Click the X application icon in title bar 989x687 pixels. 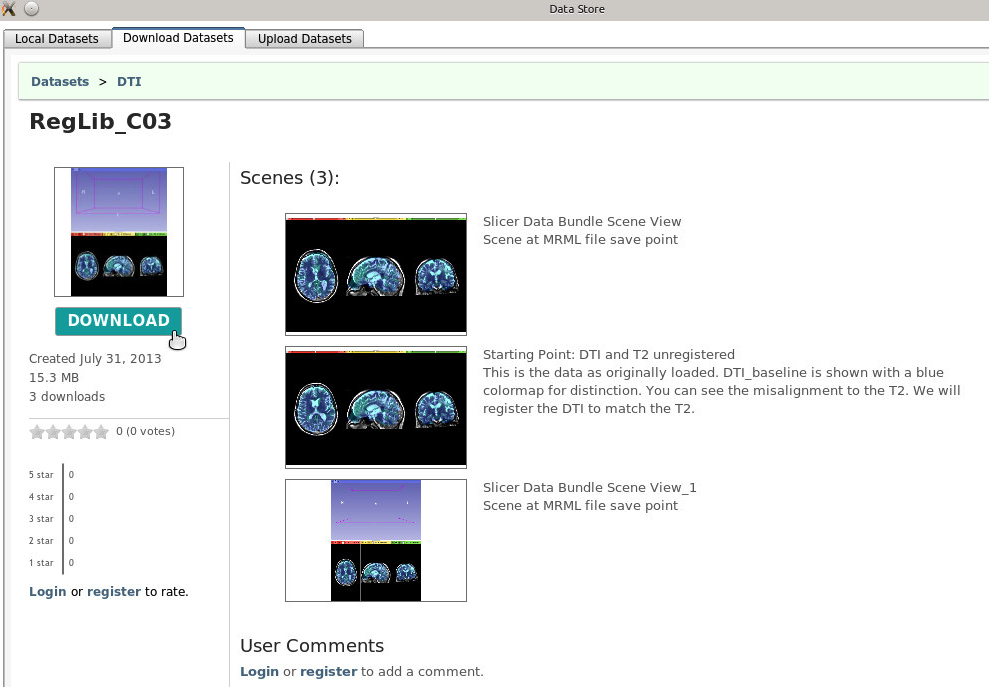click(x=9, y=9)
